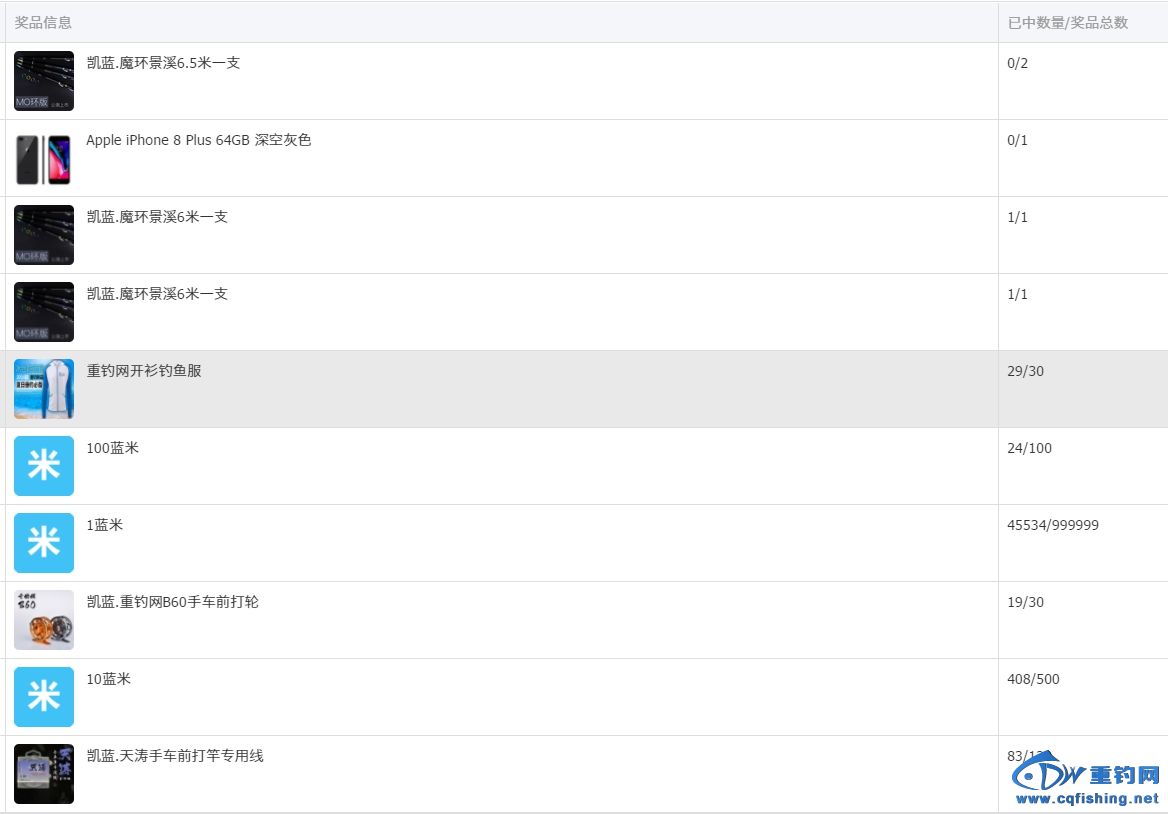Screen dimensions: 1168x814
Task: Click the 重钓网开衫钓鱼服 prize name
Action: (x=144, y=371)
